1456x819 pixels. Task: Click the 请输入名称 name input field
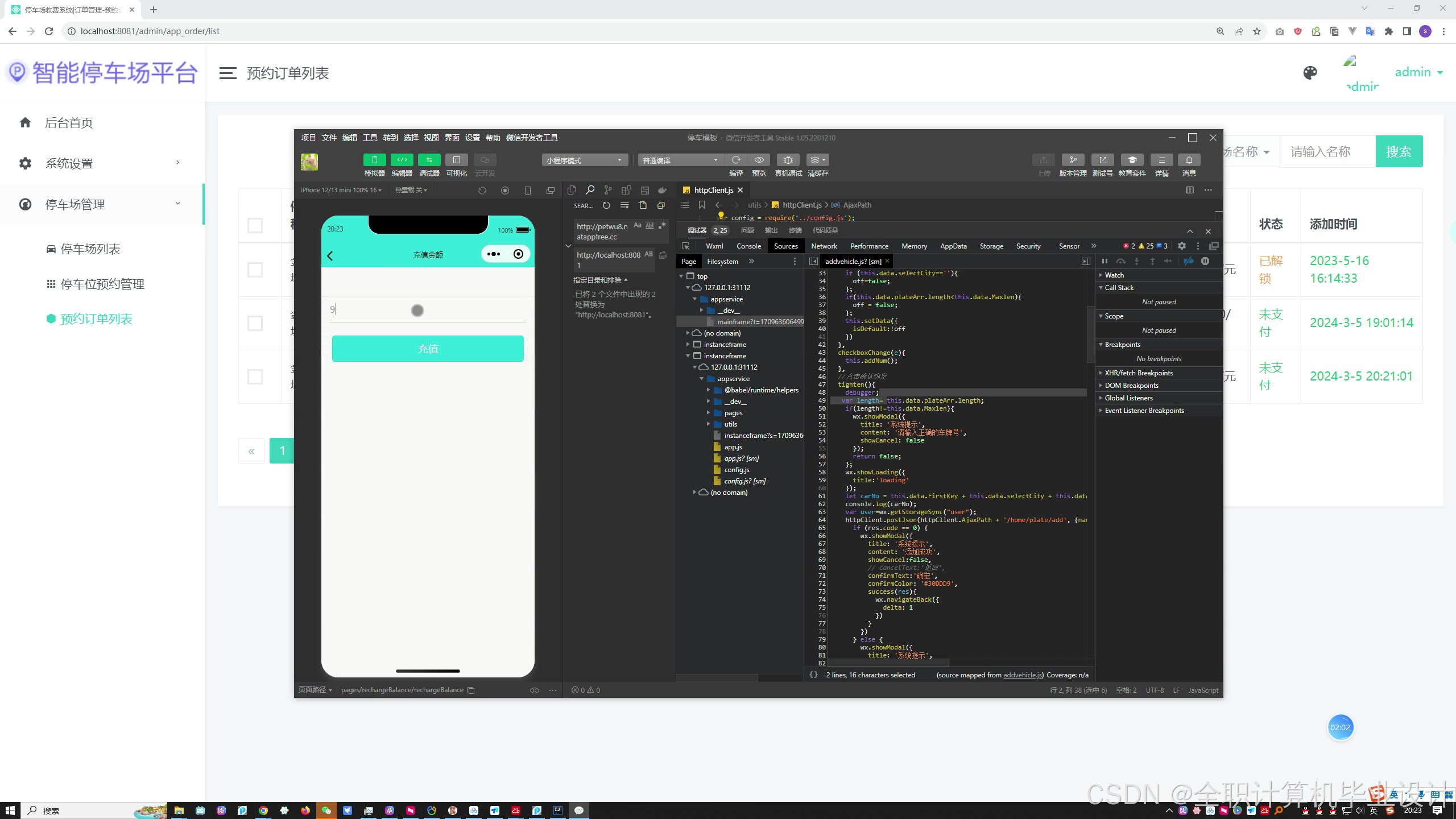[x=1326, y=151]
